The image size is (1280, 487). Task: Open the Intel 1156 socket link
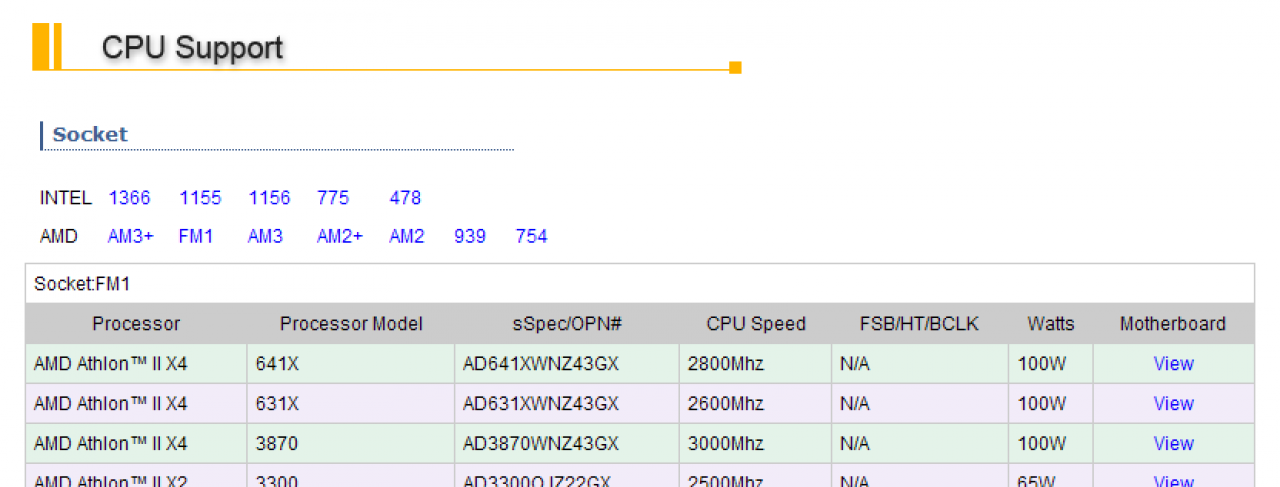pyautogui.click(x=269, y=198)
